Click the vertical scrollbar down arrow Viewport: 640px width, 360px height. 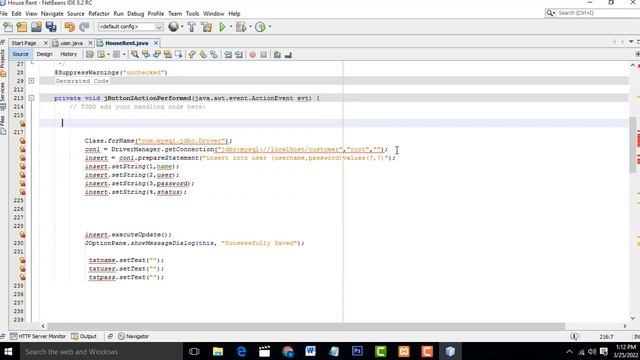633,318
